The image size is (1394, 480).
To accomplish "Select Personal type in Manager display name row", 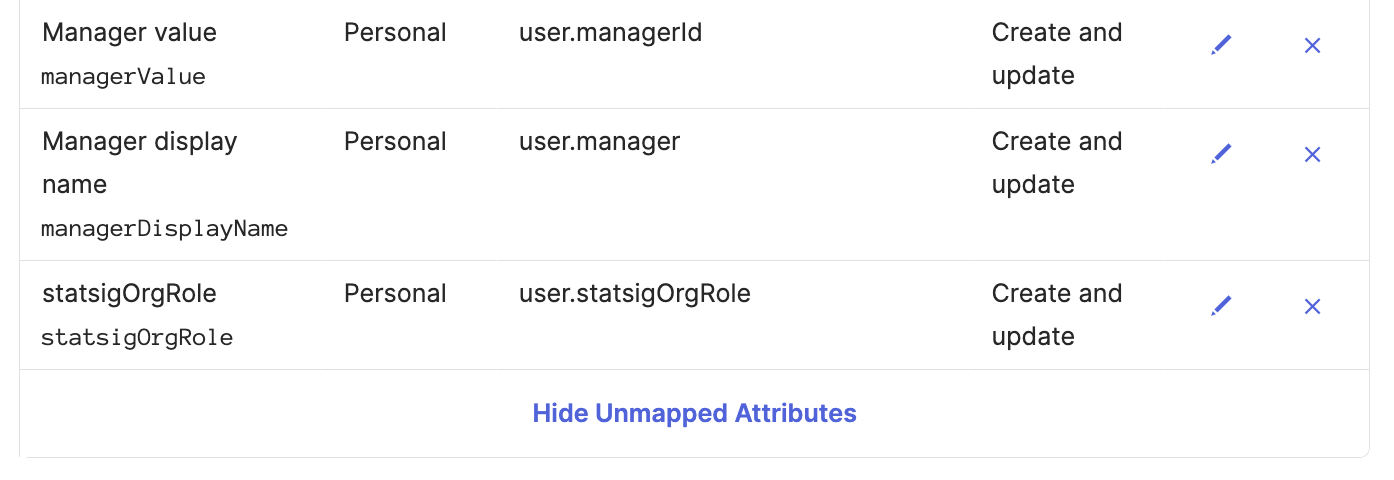I will click(395, 141).
